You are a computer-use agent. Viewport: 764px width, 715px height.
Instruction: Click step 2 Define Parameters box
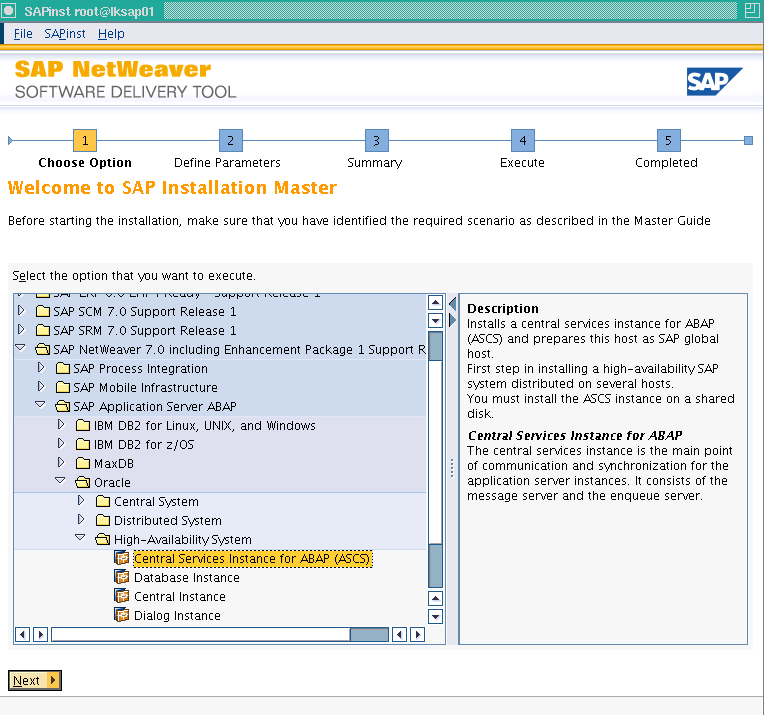pos(230,140)
